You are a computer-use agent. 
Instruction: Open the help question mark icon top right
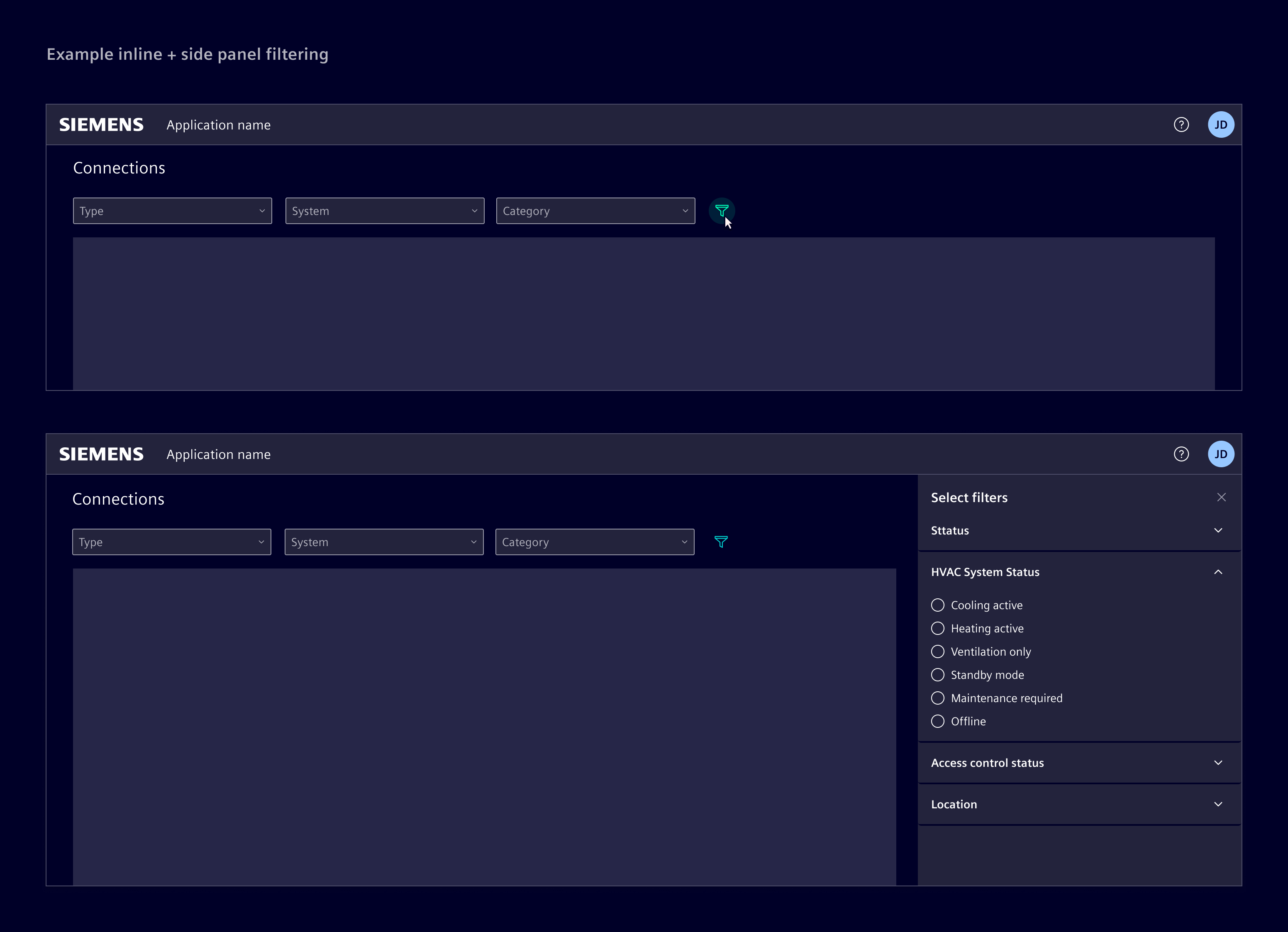(x=1181, y=124)
